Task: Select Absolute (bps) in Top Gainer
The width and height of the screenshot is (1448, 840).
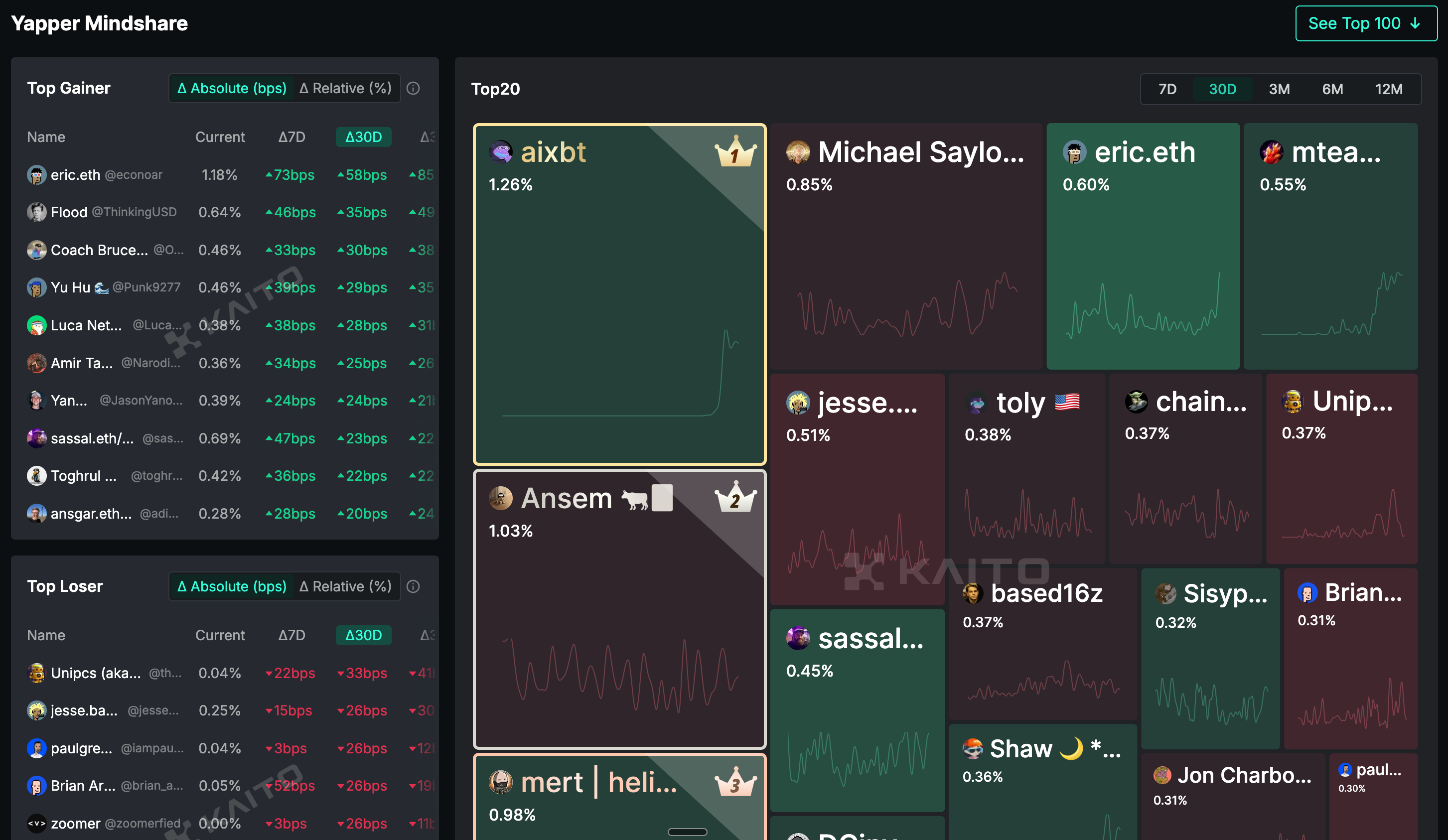Action: coord(232,89)
